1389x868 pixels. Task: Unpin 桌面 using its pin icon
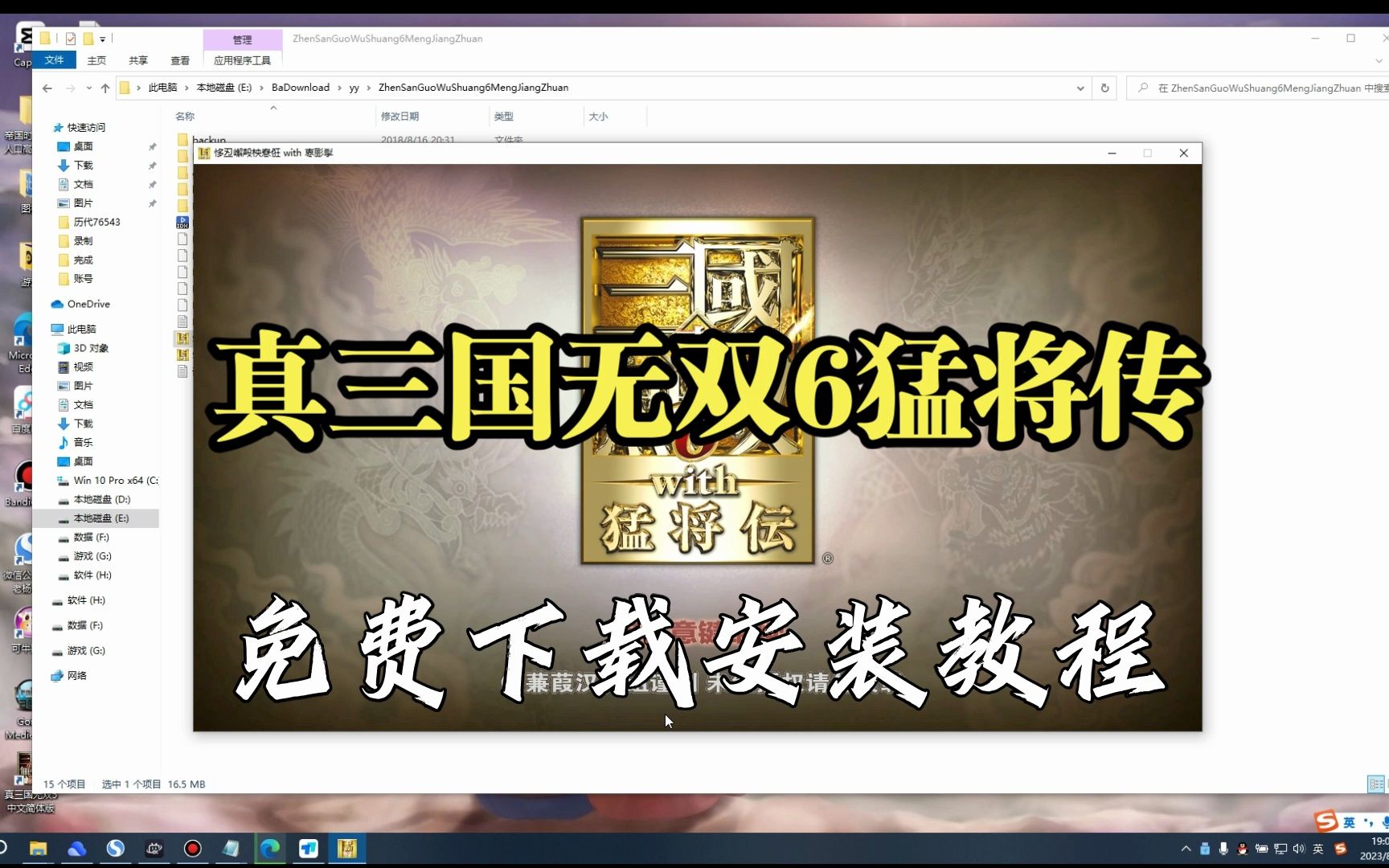pos(152,147)
